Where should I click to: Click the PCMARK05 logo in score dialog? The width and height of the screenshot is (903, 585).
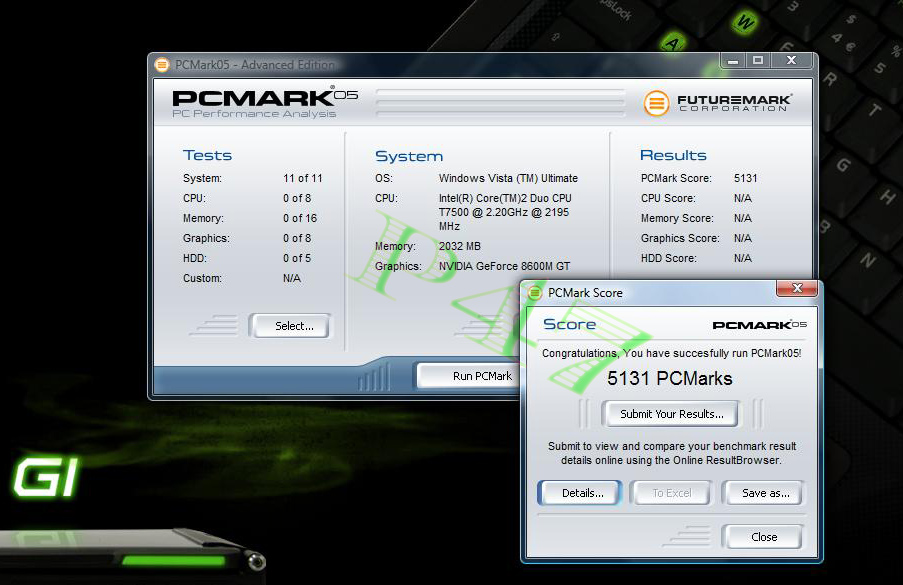pos(760,325)
